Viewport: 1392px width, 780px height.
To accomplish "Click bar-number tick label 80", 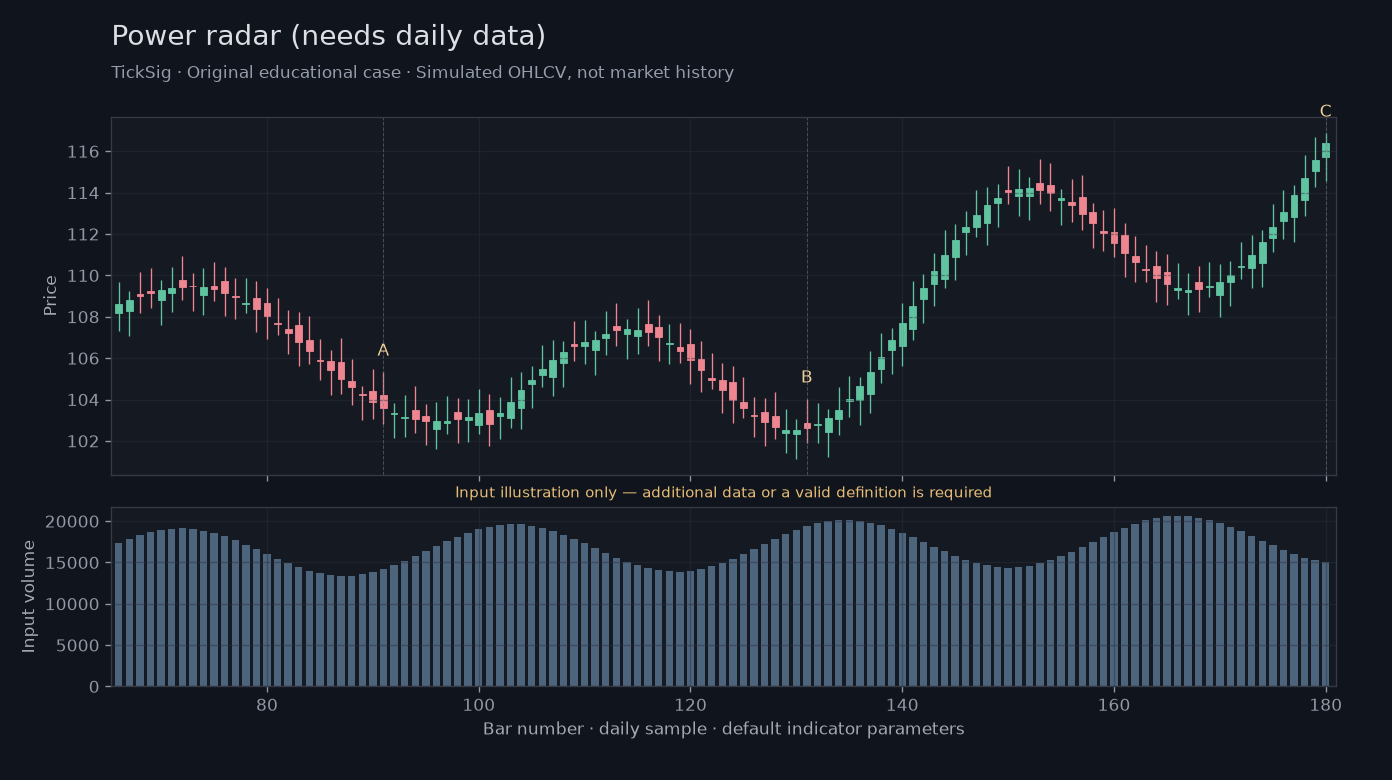I will 267,704.
